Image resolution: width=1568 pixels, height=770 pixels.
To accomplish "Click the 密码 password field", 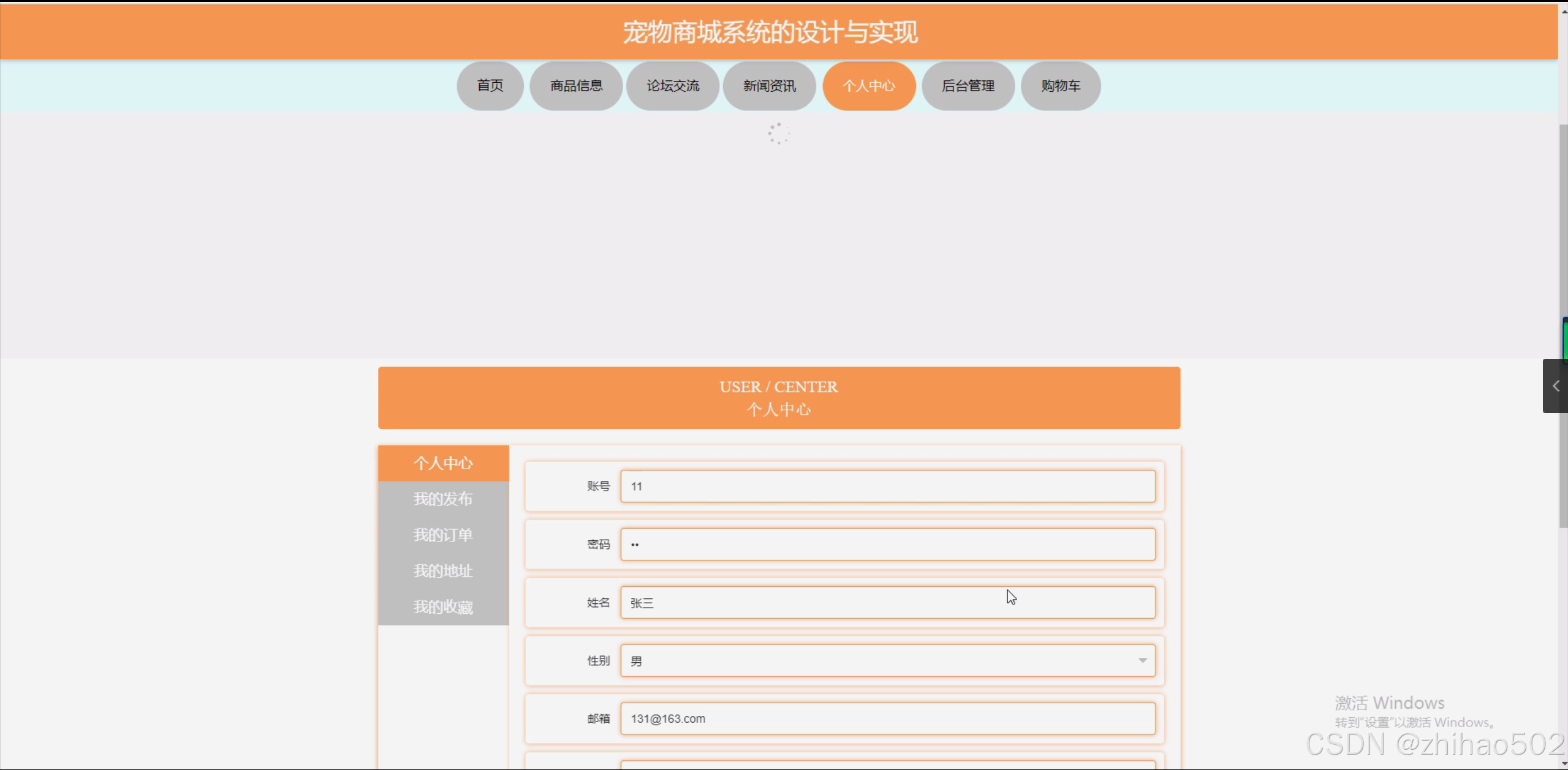I will (x=887, y=545).
